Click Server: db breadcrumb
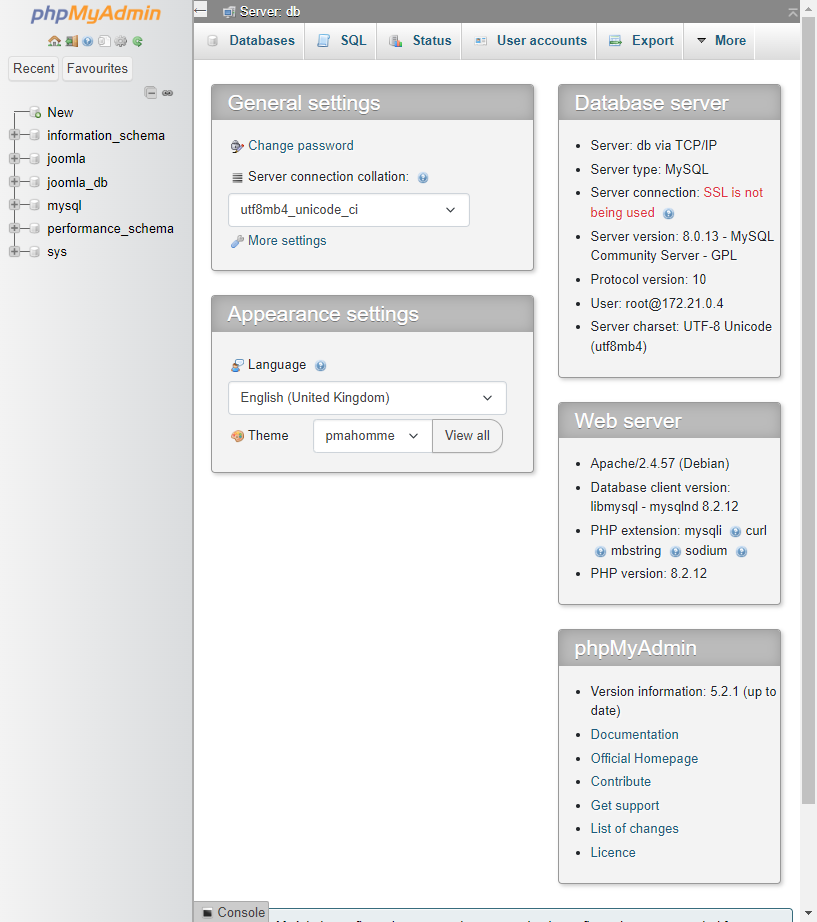The width and height of the screenshot is (817, 922). (x=269, y=12)
